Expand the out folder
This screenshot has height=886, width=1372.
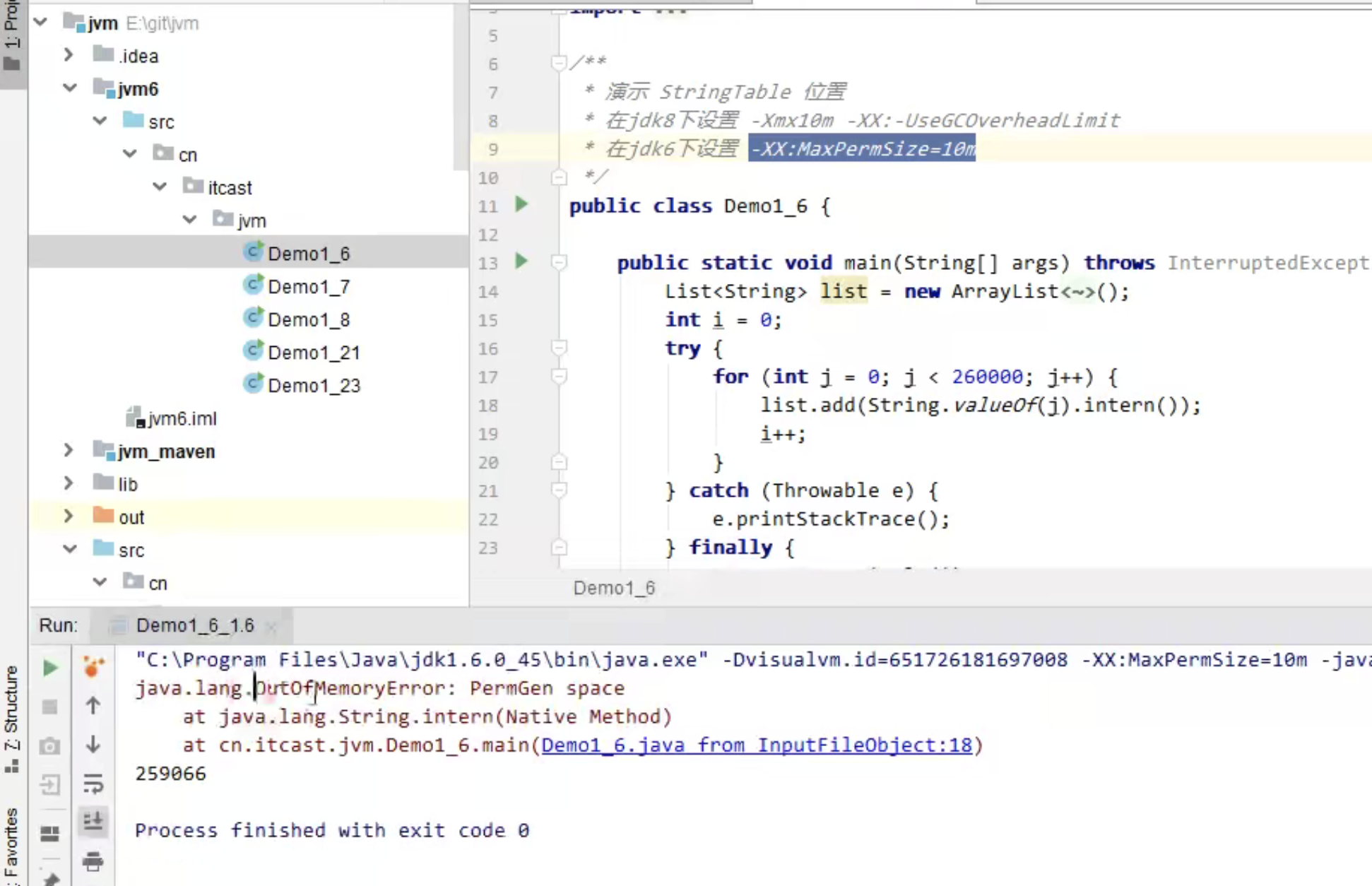[68, 516]
